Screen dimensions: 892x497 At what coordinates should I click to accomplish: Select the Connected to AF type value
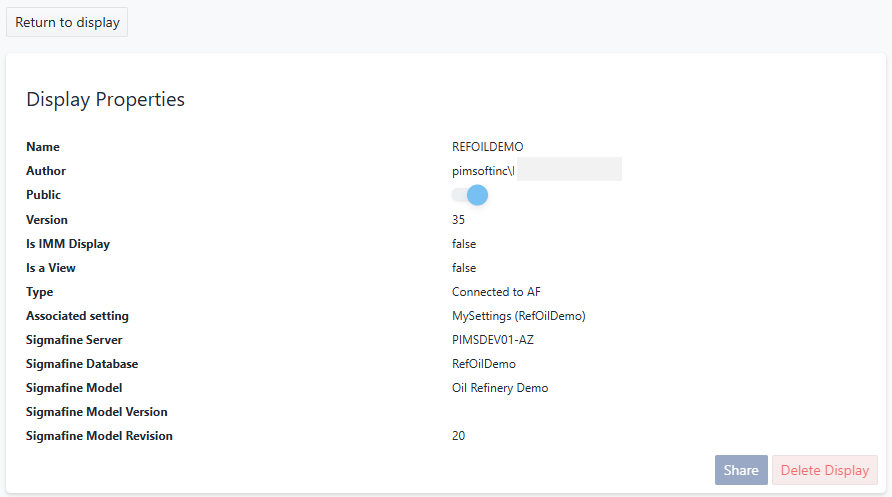[496, 292]
